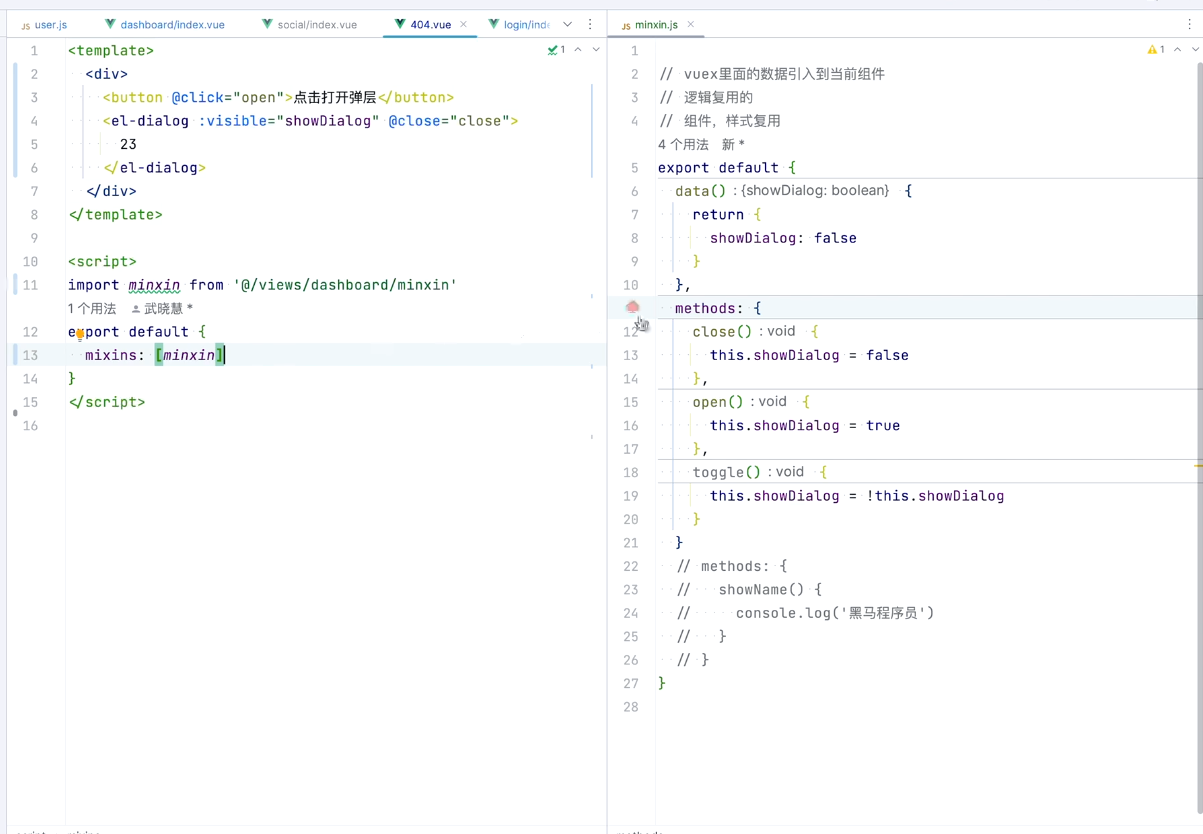
Task: Show hidden tabs dropdown chevron
Action: [567, 24]
